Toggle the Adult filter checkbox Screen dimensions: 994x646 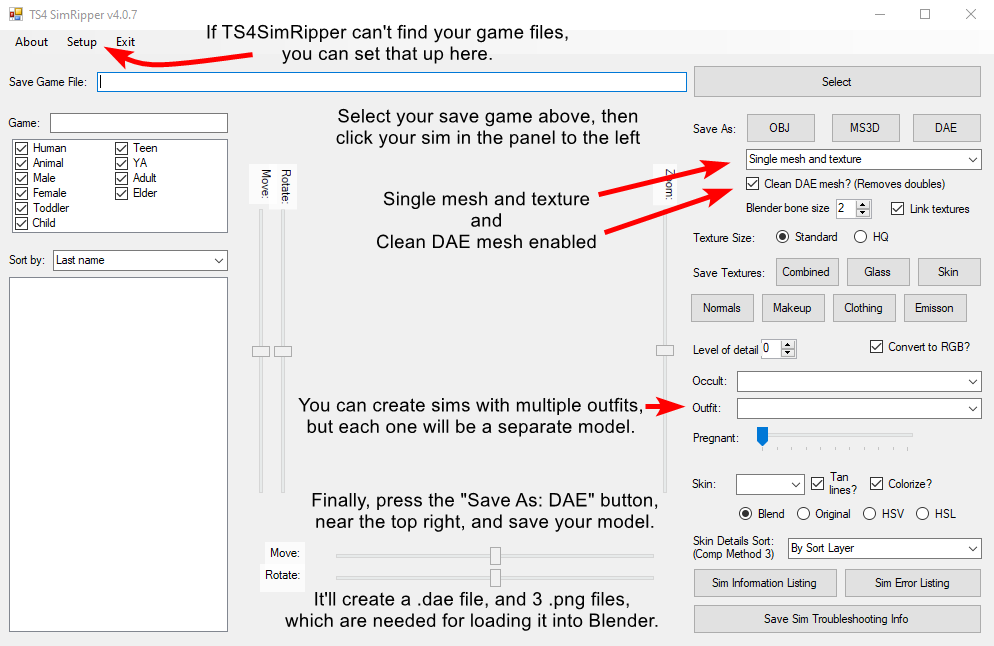tap(122, 178)
